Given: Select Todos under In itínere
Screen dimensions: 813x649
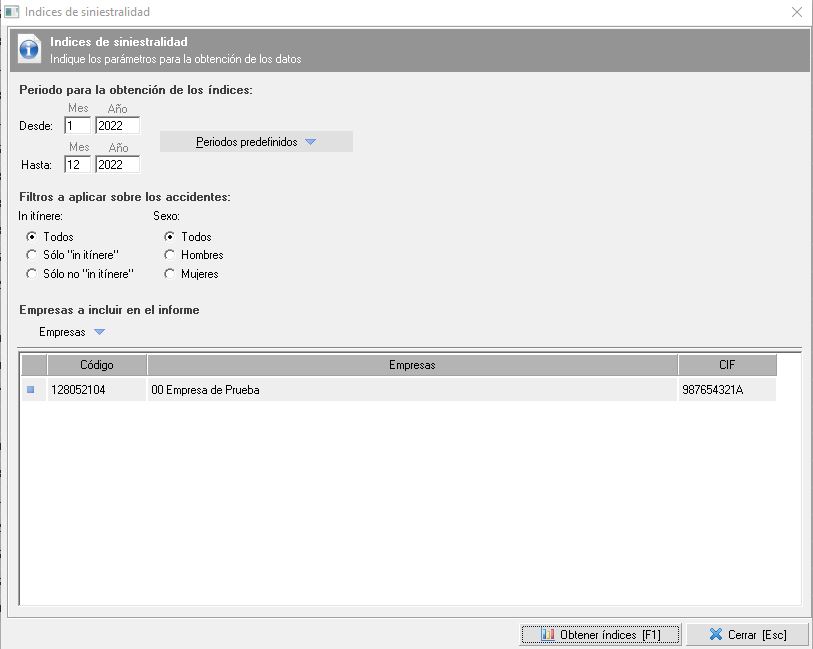Looking at the screenshot, I should tap(32, 237).
